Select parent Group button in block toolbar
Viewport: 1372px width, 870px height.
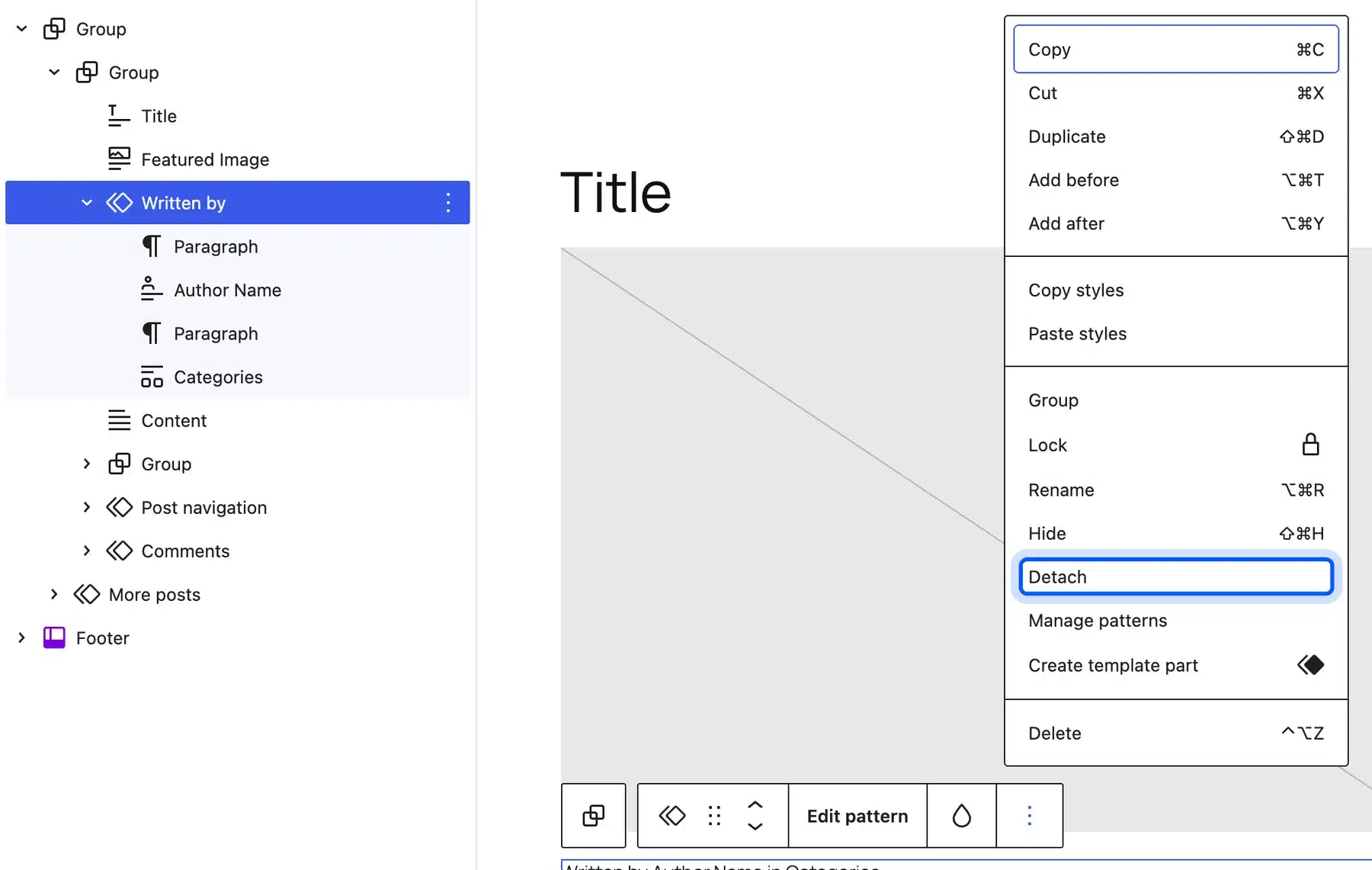click(594, 816)
